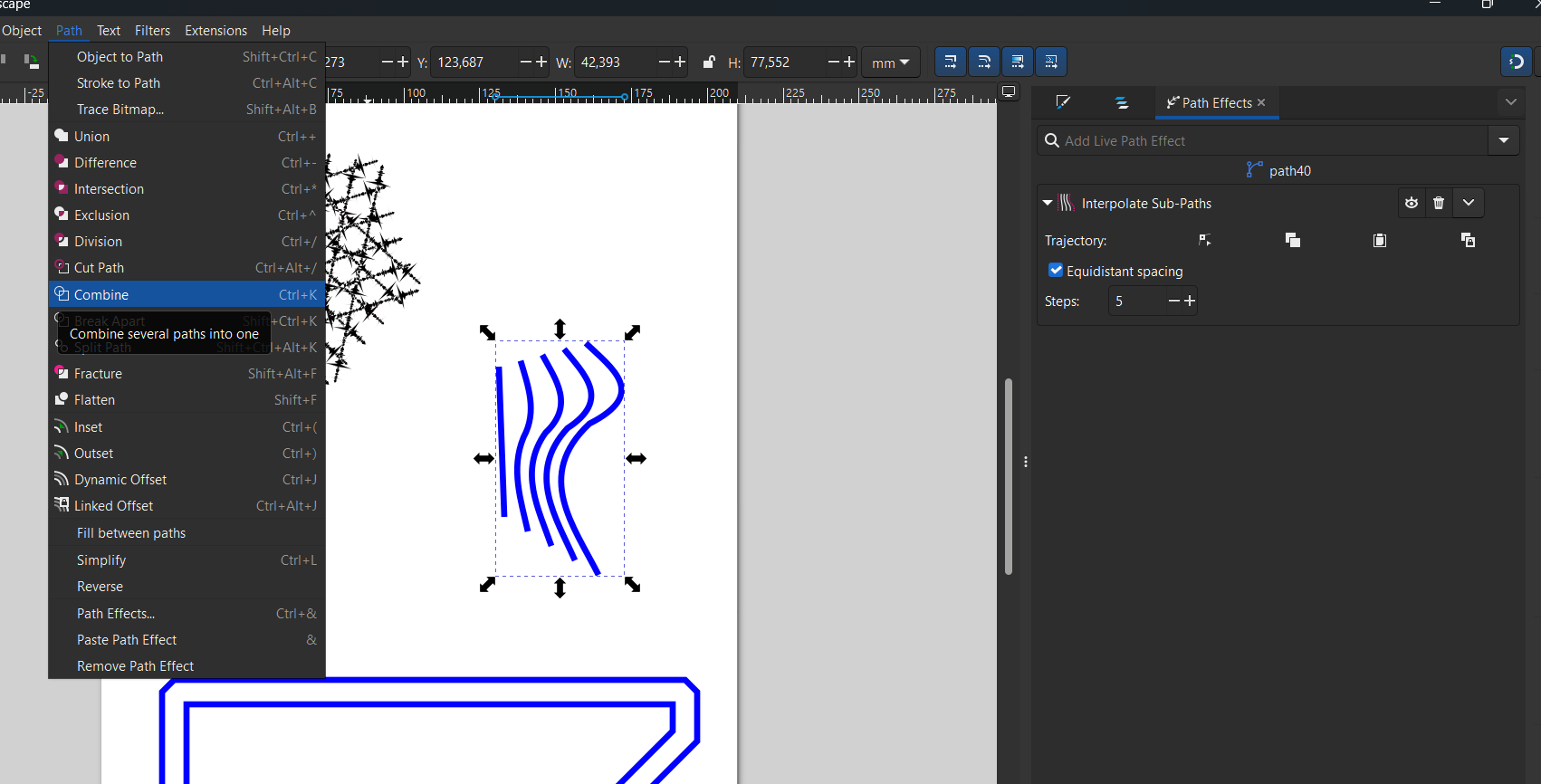
Task: Choose Combine in Path menu
Action: point(187,295)
